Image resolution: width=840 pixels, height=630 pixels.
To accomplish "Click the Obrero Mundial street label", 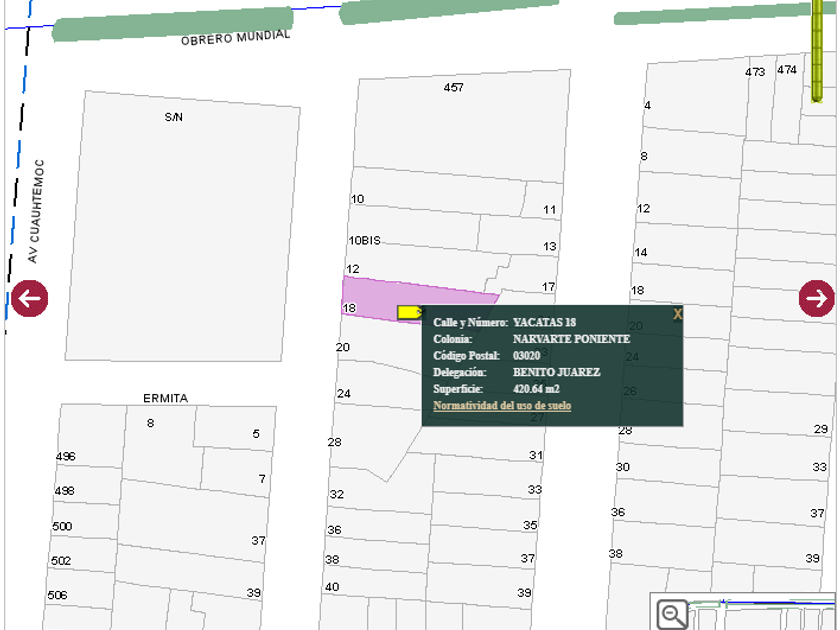I will point(235,38).
